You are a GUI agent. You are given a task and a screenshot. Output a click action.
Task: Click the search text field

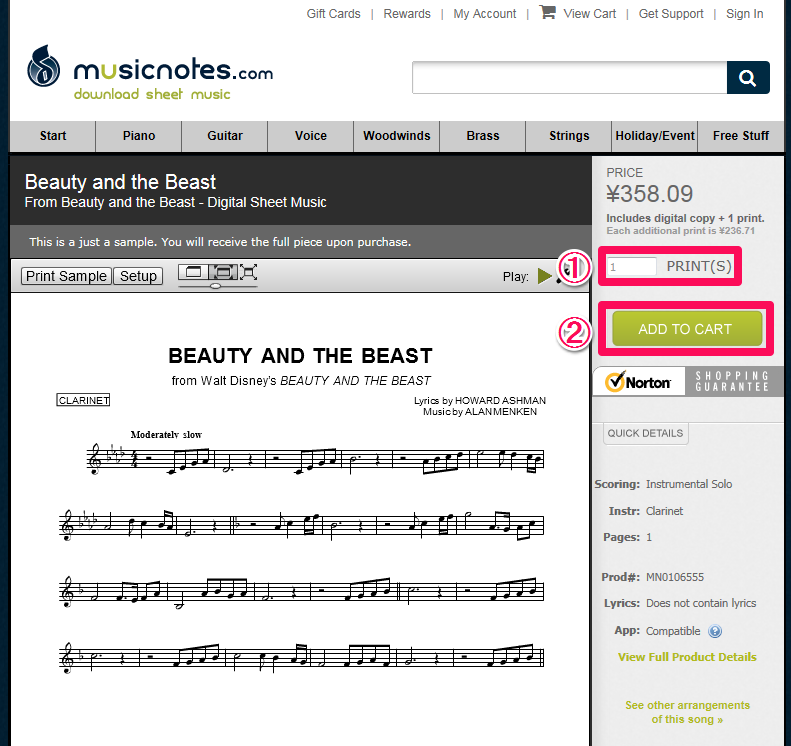pos(569,78)
